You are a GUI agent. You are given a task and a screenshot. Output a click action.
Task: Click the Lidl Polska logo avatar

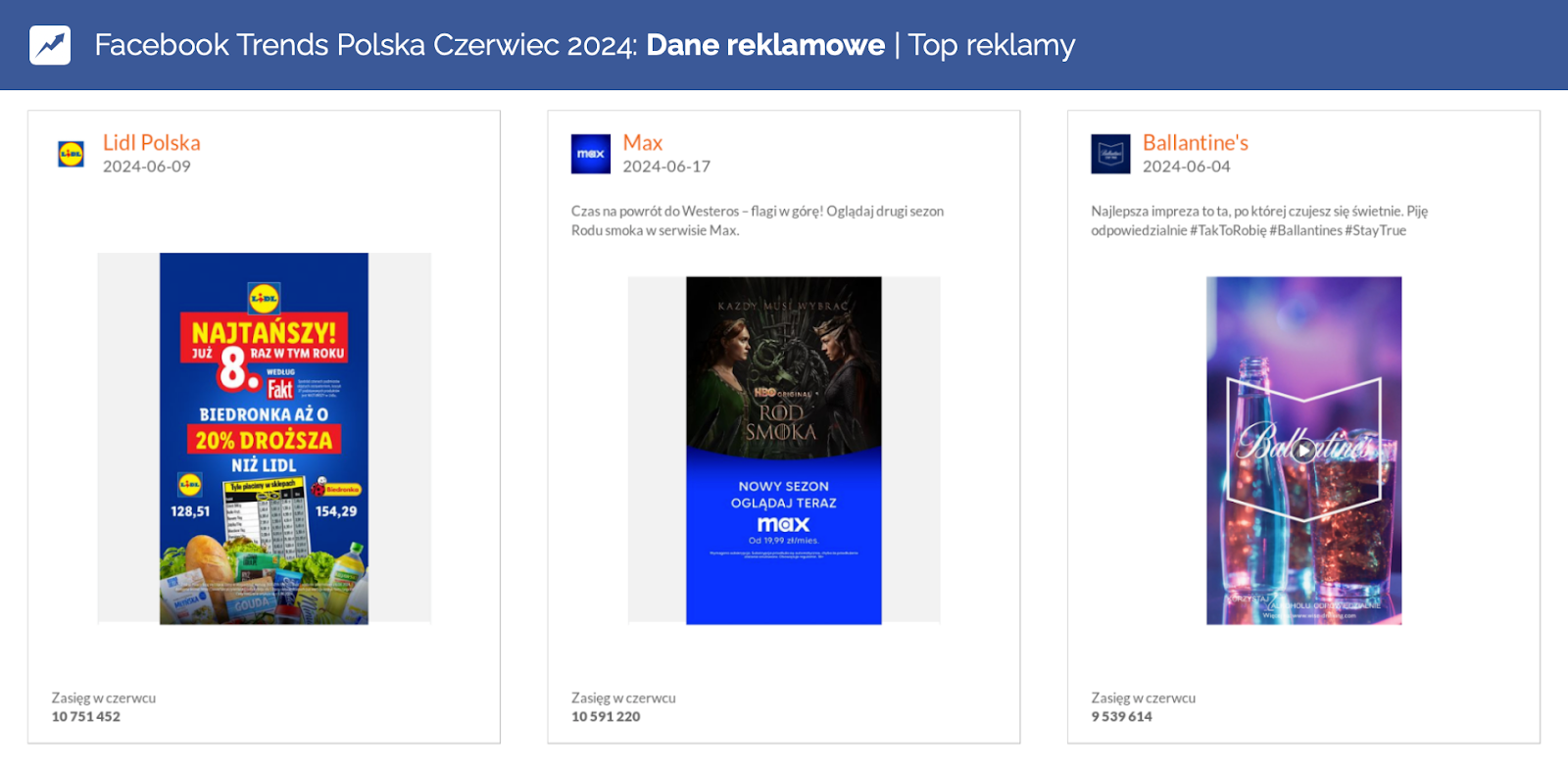pos(71,154)
